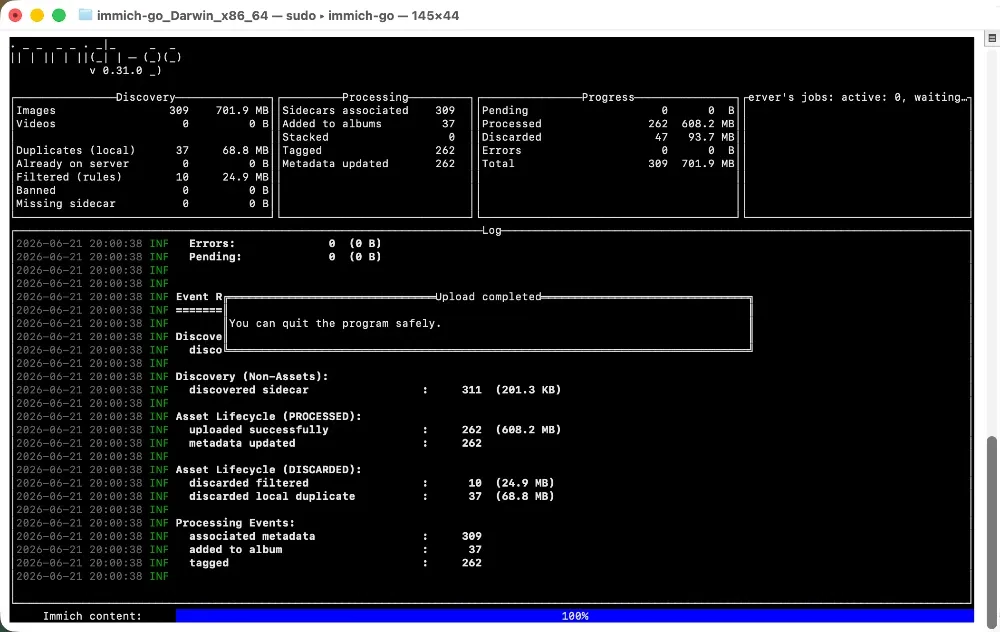Click the 'Immich content:' label

(92, 616)
